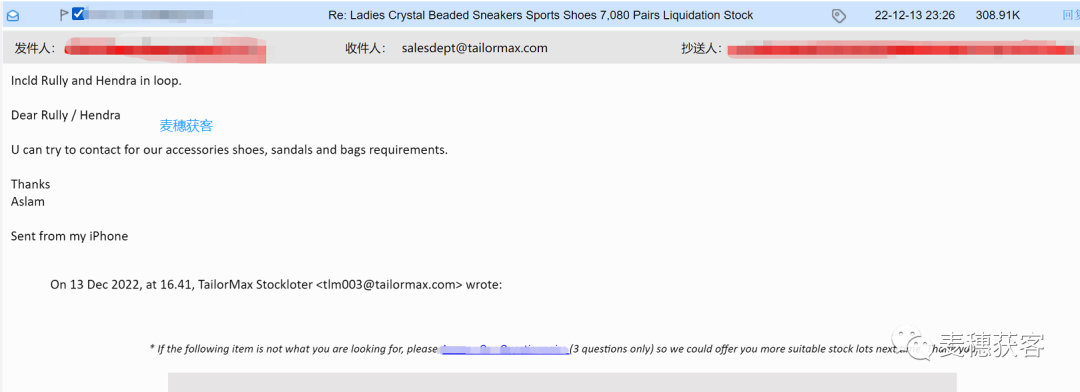Click the "Sent from my iPhone" signature line
This screenshot has width=1080, height=392.
click(x=70, y=236)
